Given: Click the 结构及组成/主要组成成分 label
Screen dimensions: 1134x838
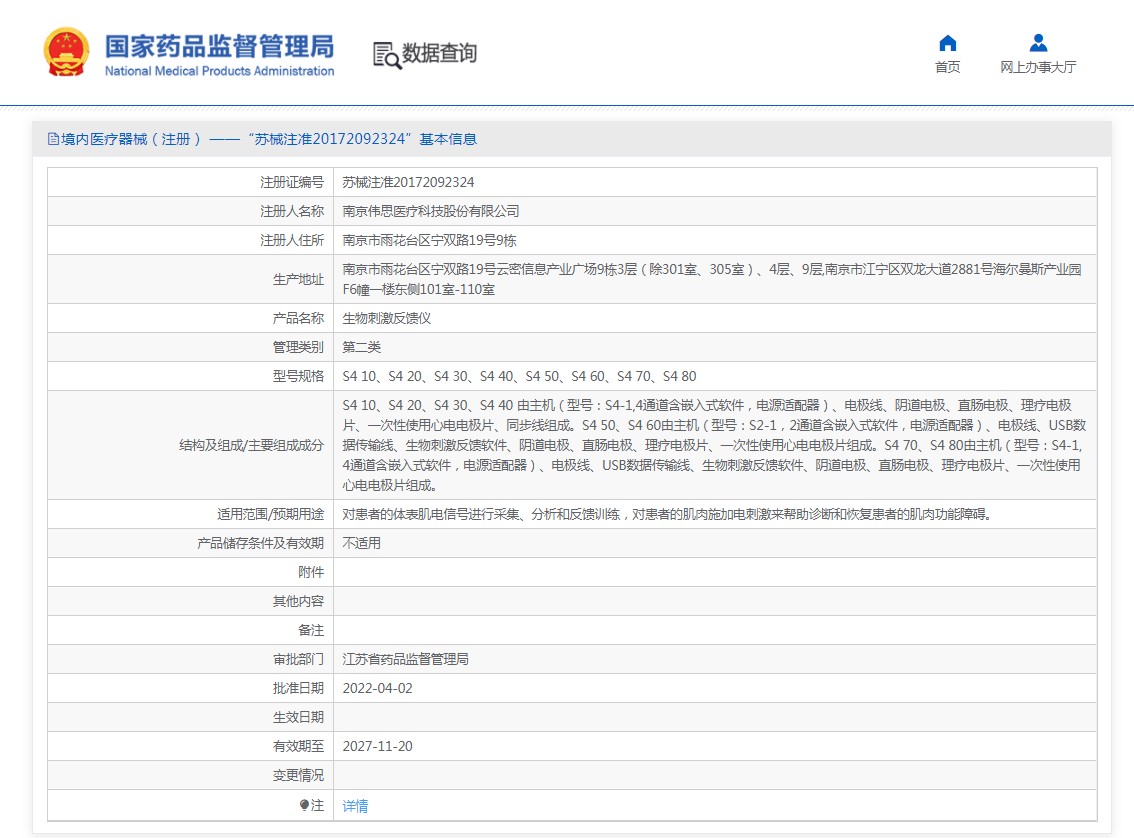Looking at the screenshot, I should pos(252,445).
